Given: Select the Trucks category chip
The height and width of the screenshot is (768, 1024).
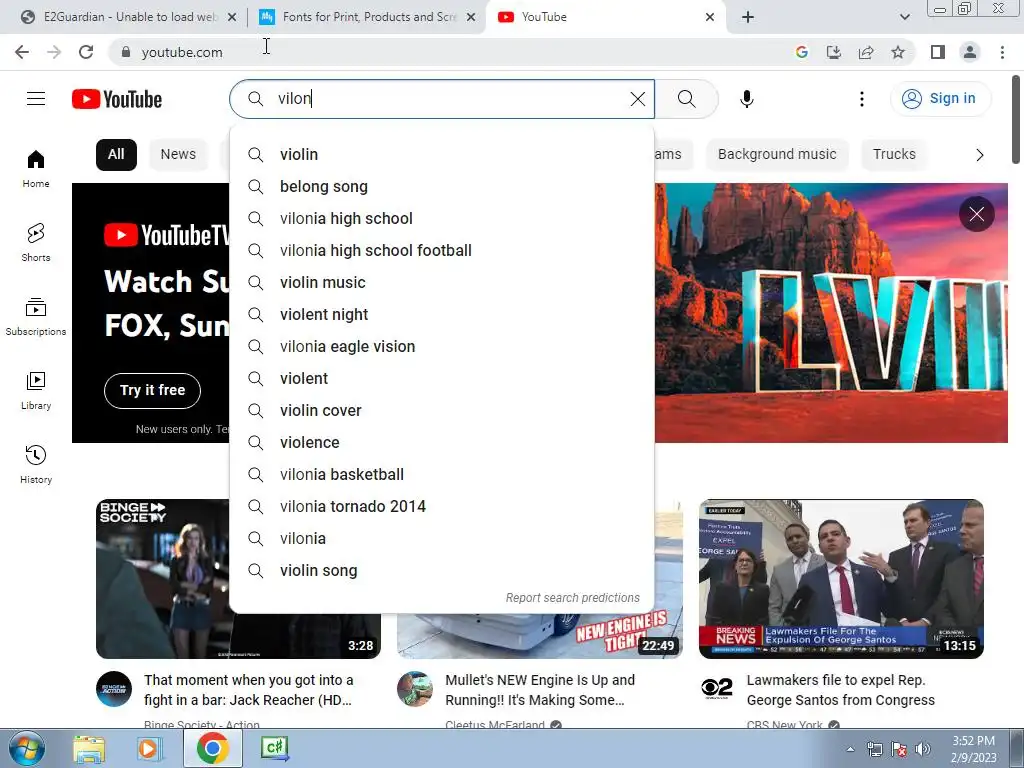Looking at the screenshot, I should pos(894,155).
